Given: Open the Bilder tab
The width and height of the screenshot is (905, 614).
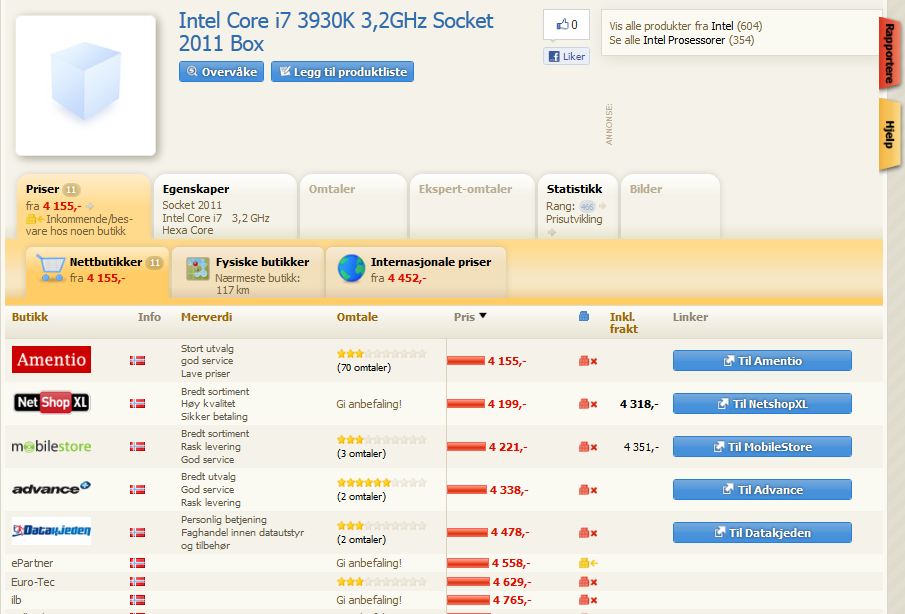Looking at the screenshot, I should click(x=670, y=207).
